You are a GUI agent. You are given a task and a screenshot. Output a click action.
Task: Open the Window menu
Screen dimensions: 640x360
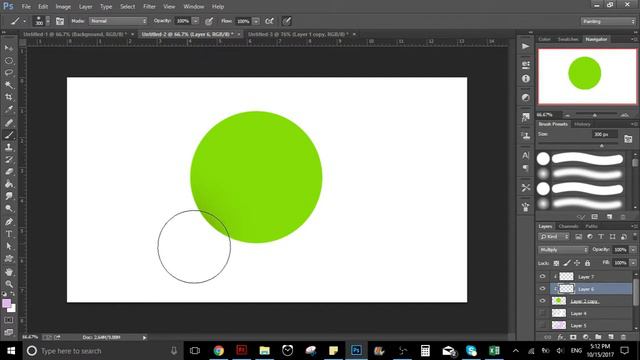(193, 7)
